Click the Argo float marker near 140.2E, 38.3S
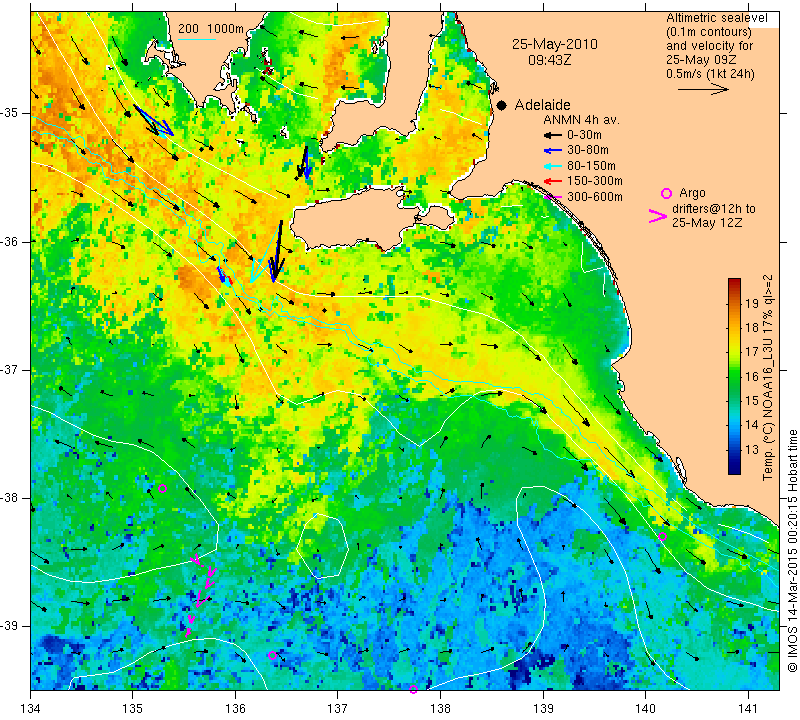This screenshot has width=800, height=720. tap(662, 536)
